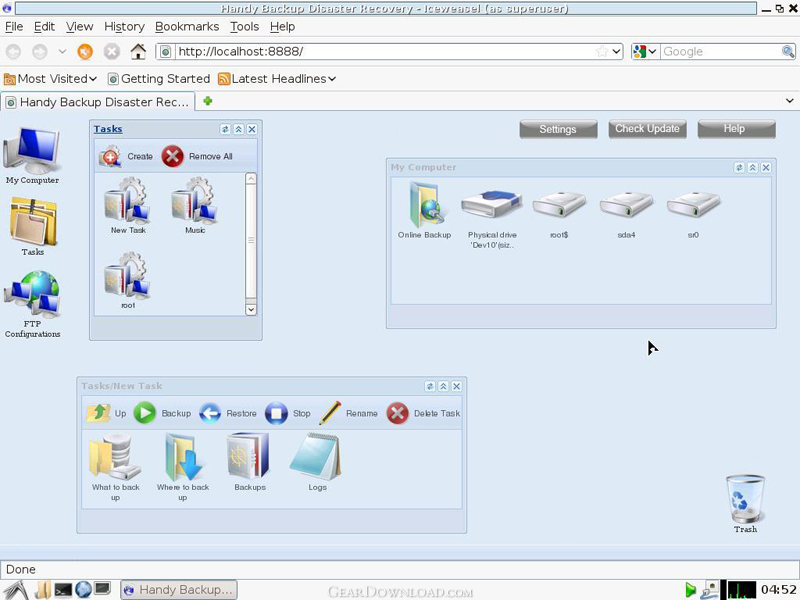Select the Handy Backup Disaster Recovery tab

pos(97,102)
